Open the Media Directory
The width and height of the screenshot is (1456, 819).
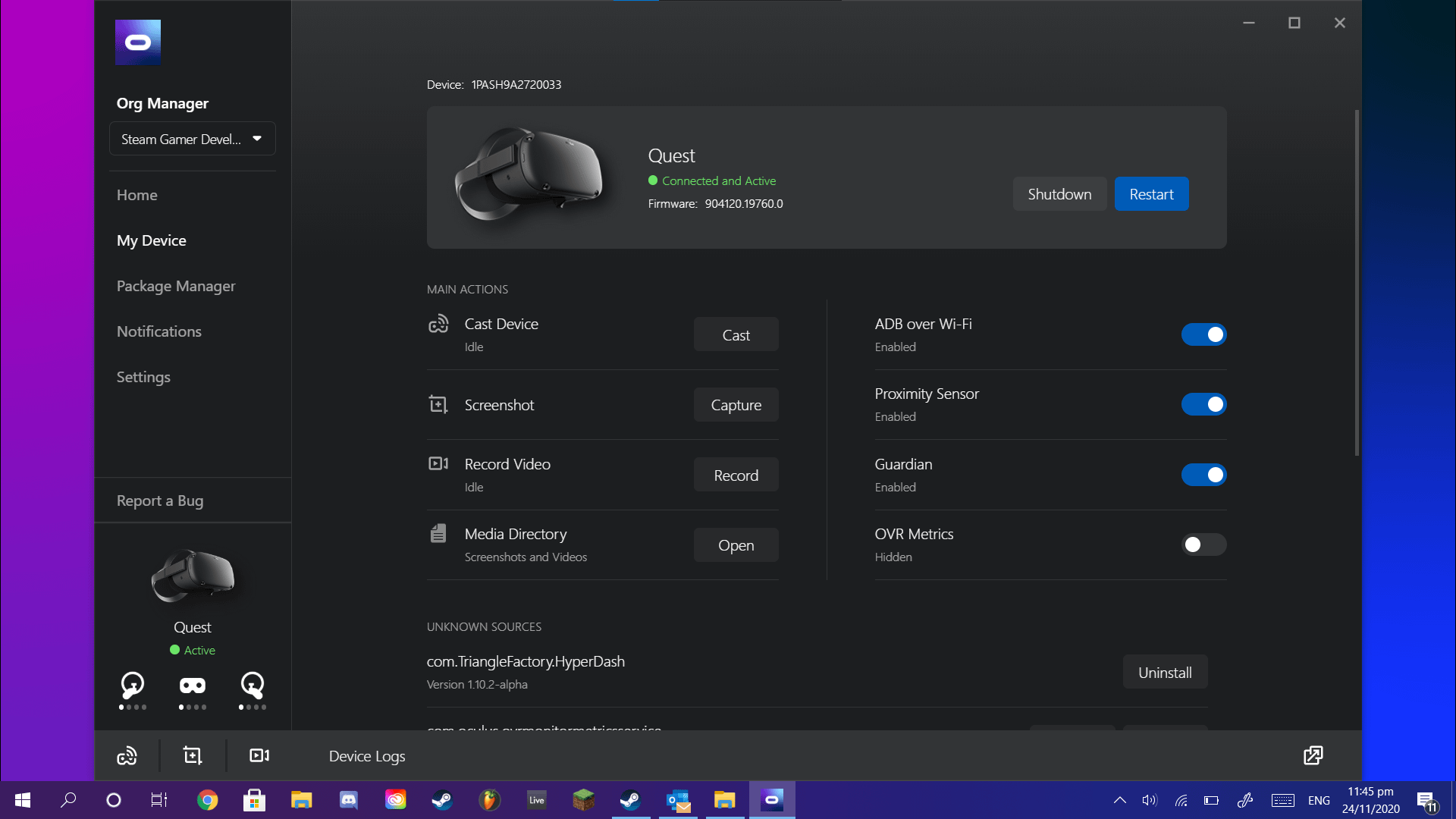tap(736, 545)
